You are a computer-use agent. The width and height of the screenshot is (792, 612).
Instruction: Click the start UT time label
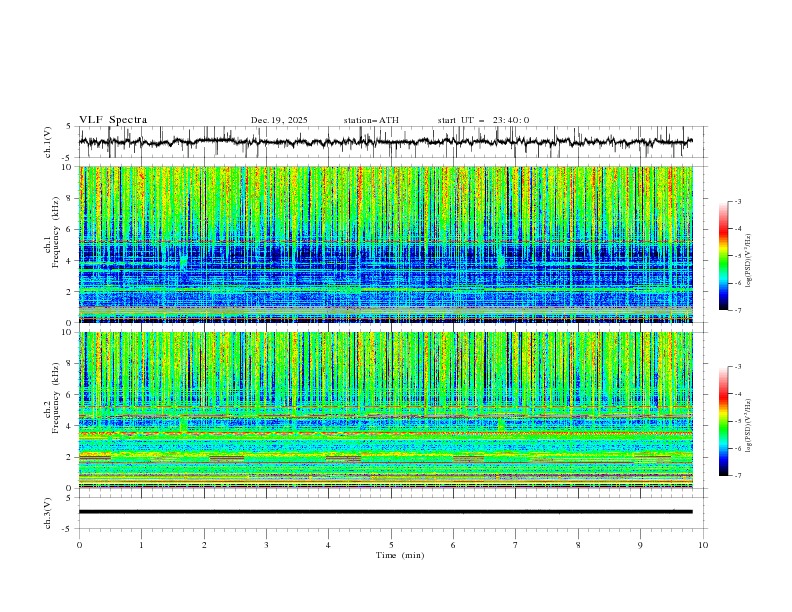(x=483, y=120)
